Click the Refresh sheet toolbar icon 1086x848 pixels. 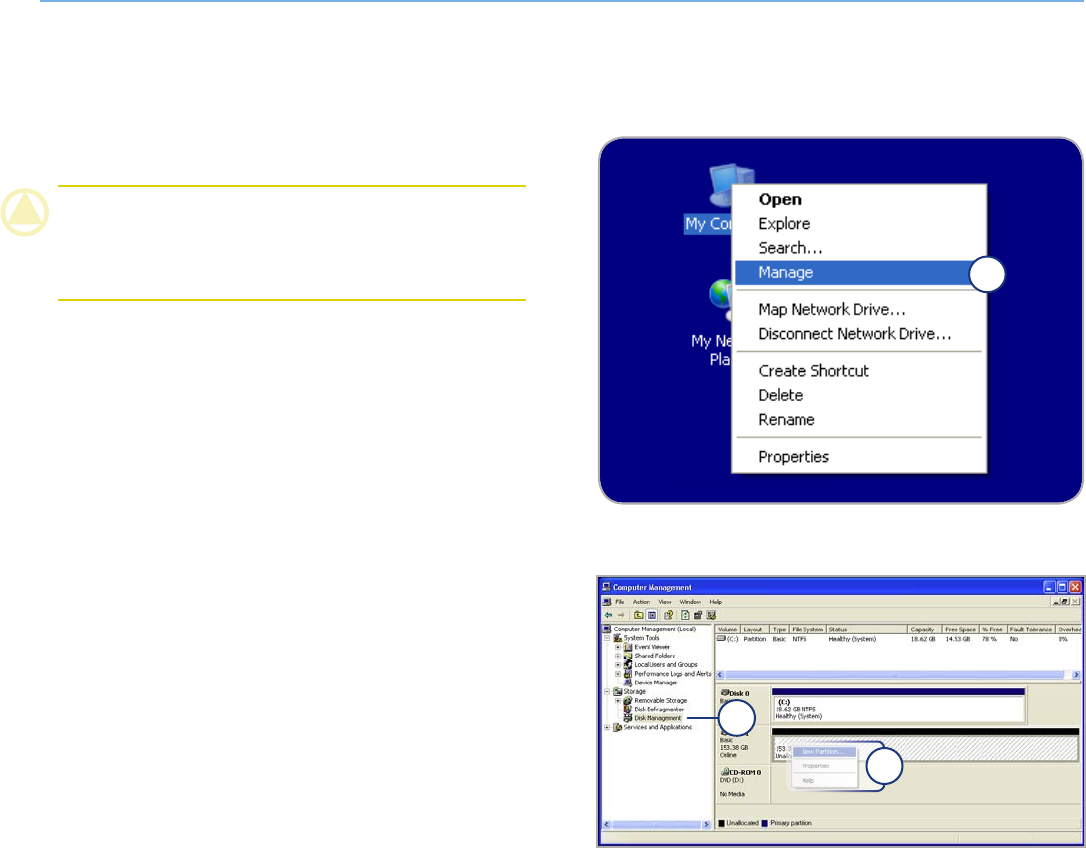coord(685,615)
